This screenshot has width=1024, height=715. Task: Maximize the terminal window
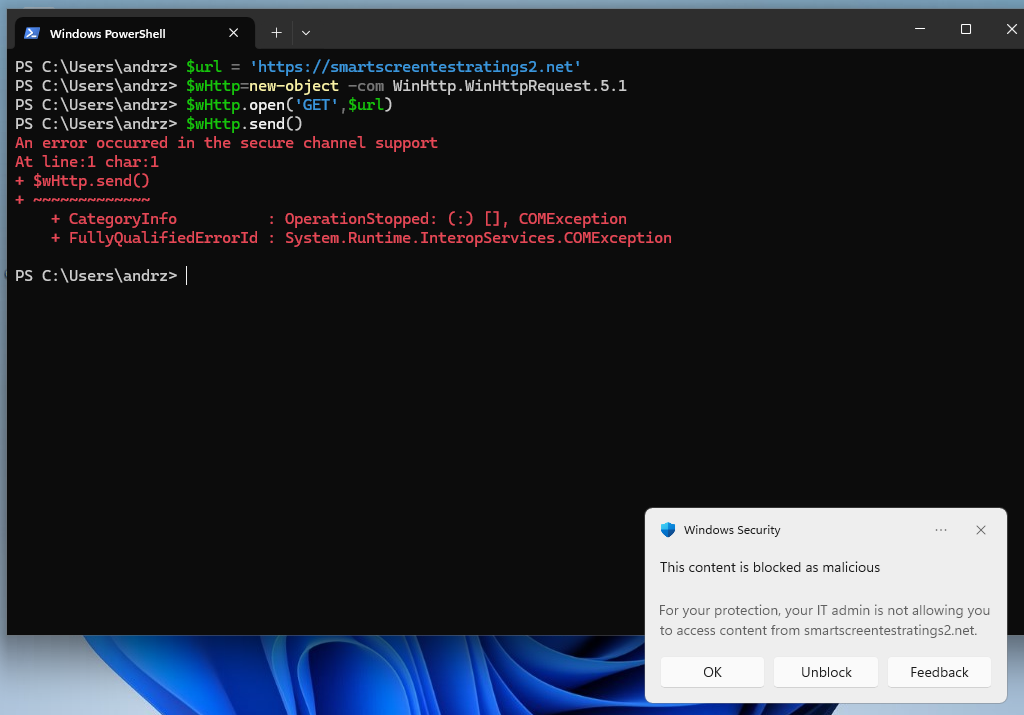(965, 29)
